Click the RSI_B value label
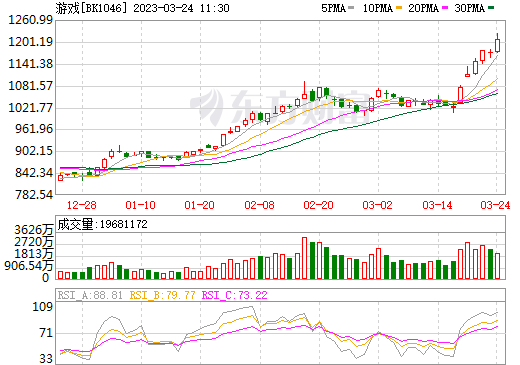Screen dimensions: 520x365 click(x=162, y=295)
